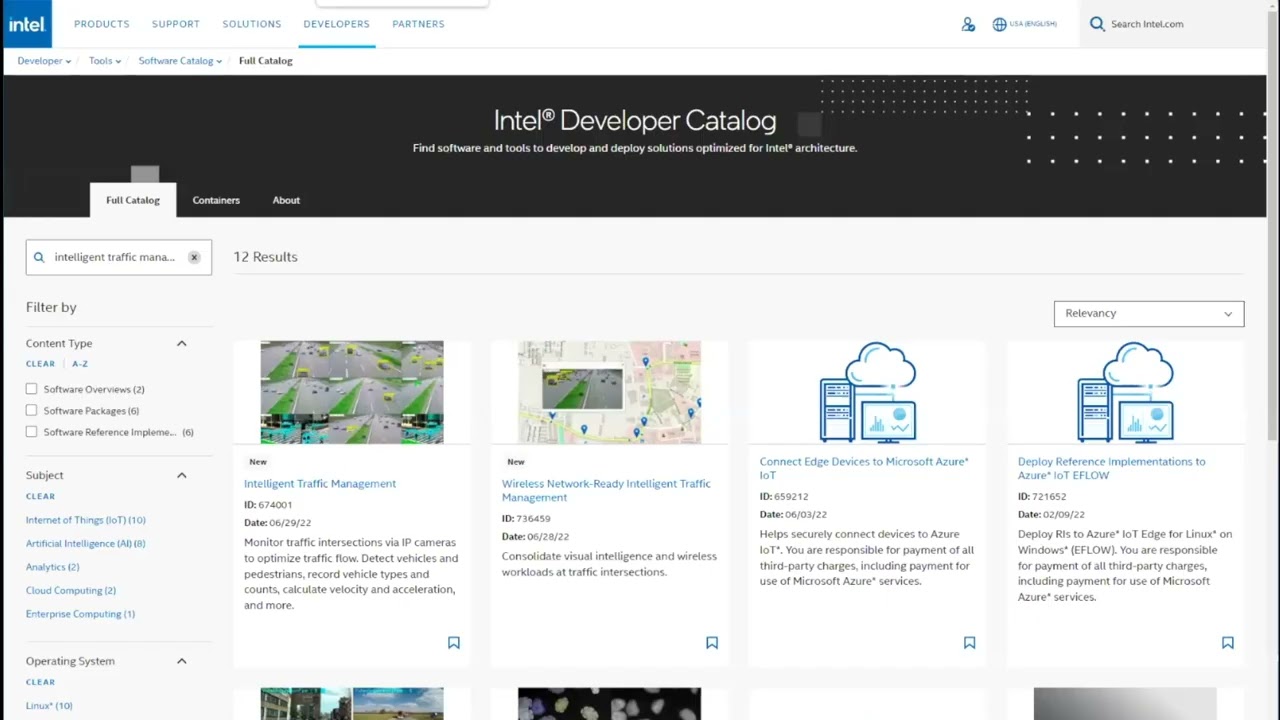The image size is (1280, 720).
Task: Check the Software Overviews filter
Action: click(32, 389)
